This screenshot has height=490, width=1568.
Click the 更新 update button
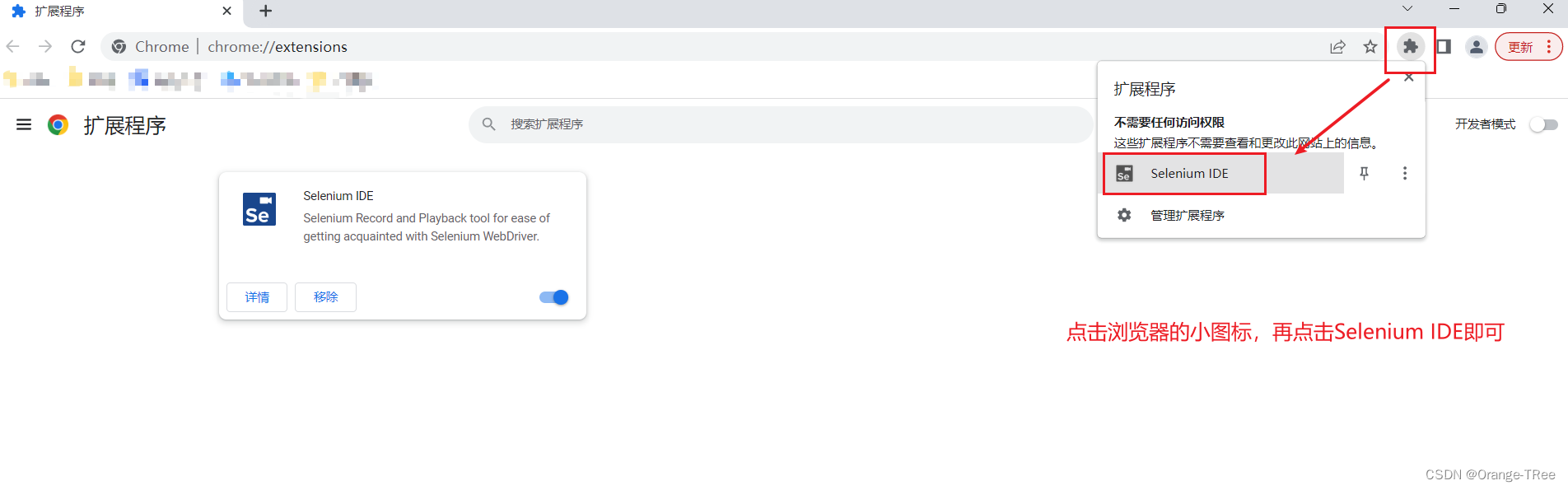[x=1528, y=47]
